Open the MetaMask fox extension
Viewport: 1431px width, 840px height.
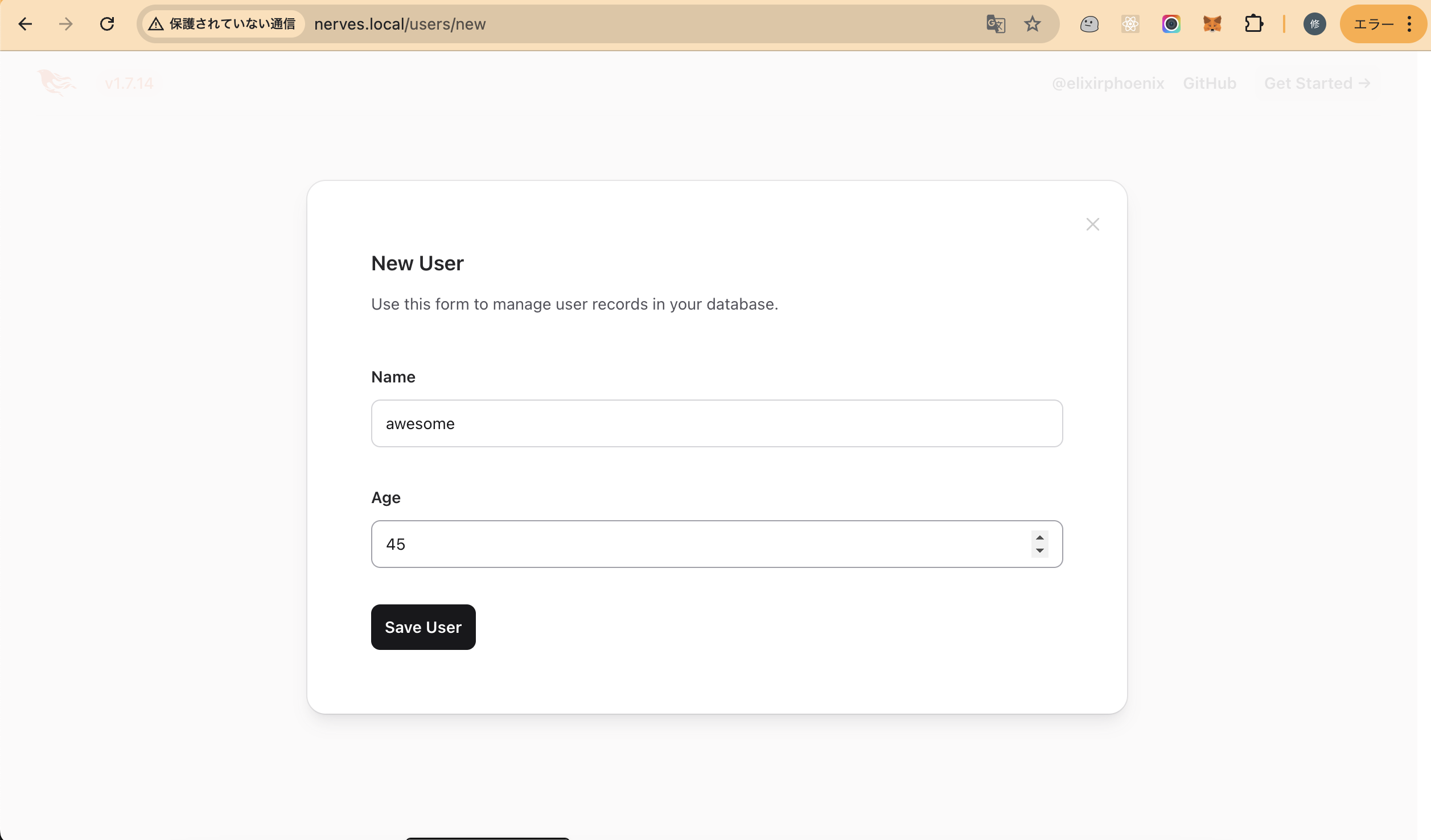pos(1212,24)
